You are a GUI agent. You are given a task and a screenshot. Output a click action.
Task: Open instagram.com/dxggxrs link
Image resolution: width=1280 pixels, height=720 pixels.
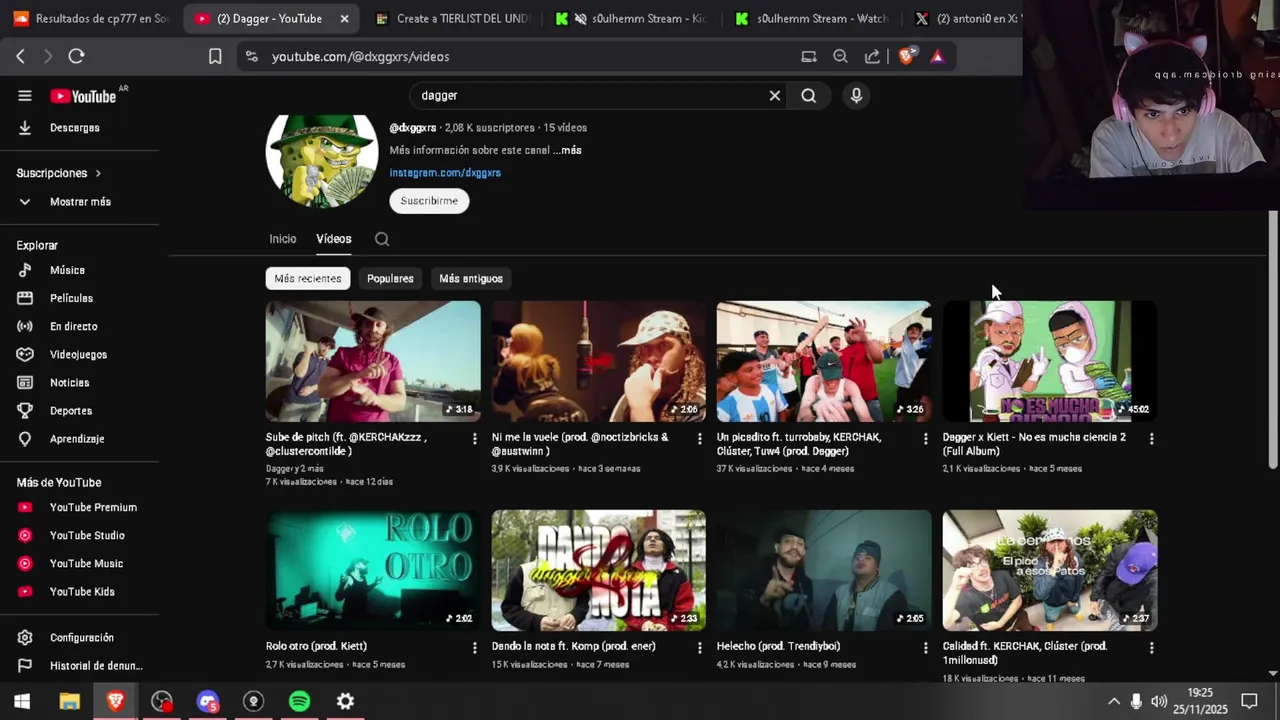pyautogui.click(x=445, y=173)
